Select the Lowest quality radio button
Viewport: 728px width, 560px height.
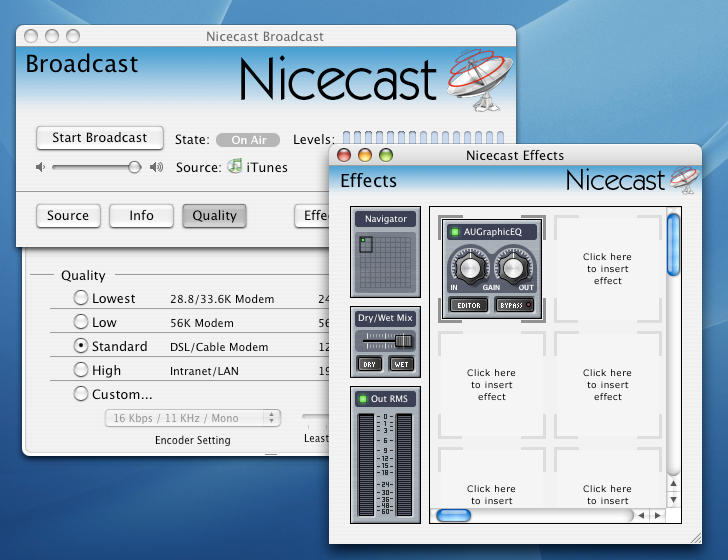click(81, 298)
